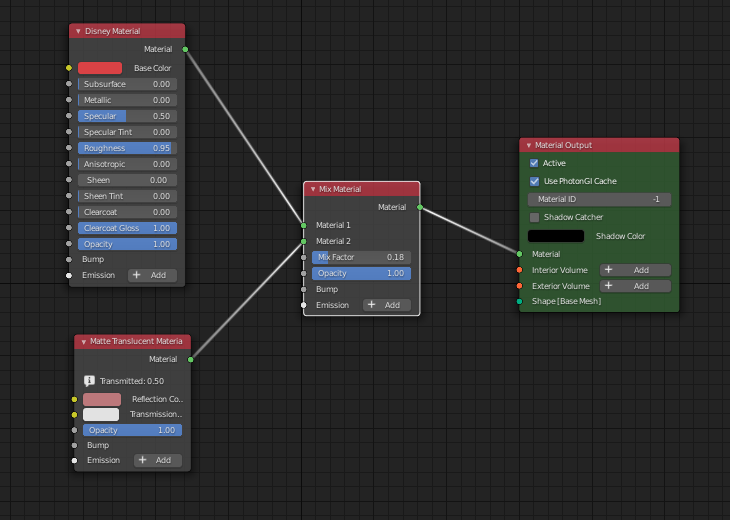The width and height of the screenshot is (730, 520).
Task: Disable the Active checkbox
Action: tap(534, 163)
